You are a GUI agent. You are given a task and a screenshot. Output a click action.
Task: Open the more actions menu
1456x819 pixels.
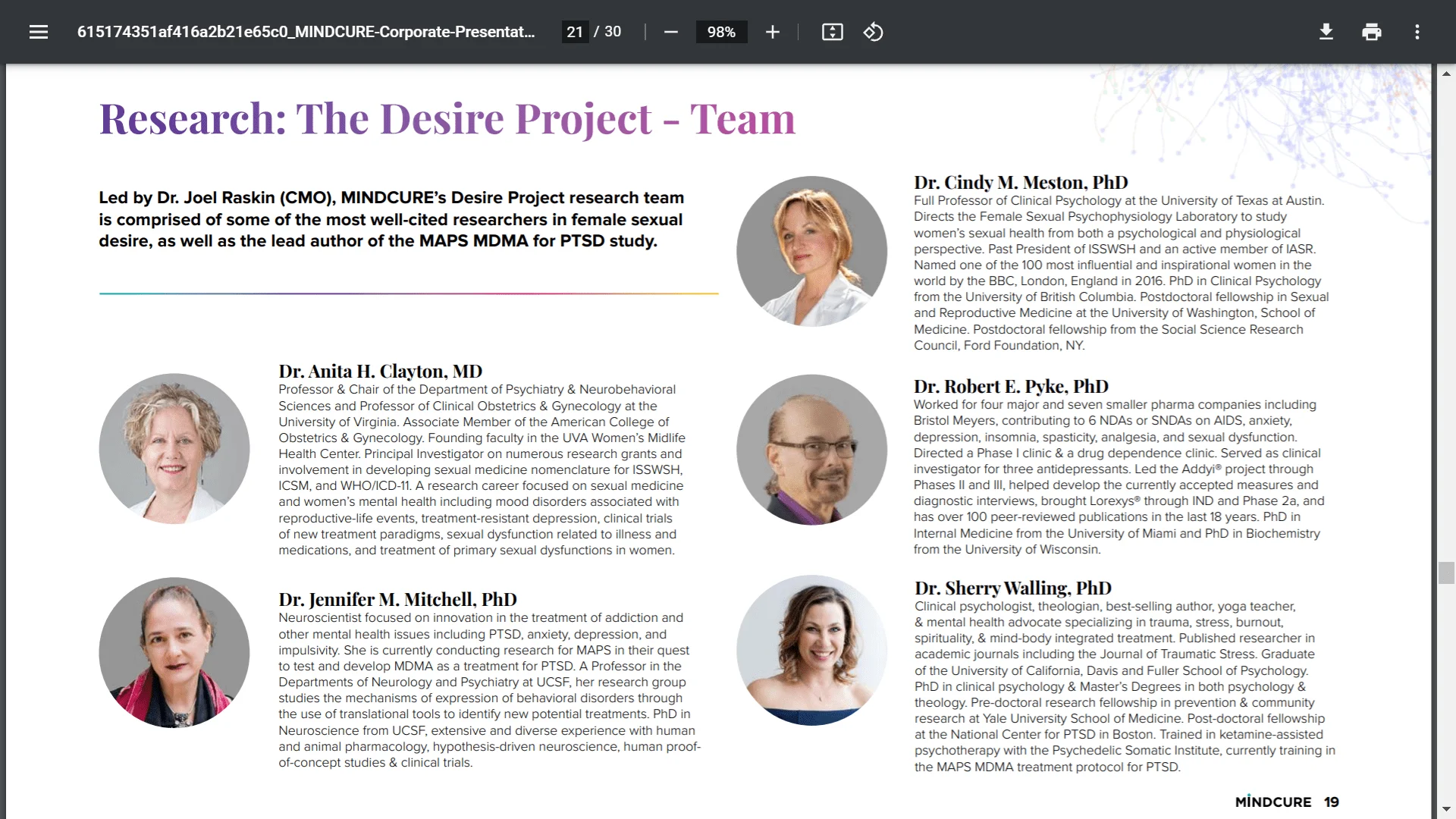click(x=1417, y=32)
